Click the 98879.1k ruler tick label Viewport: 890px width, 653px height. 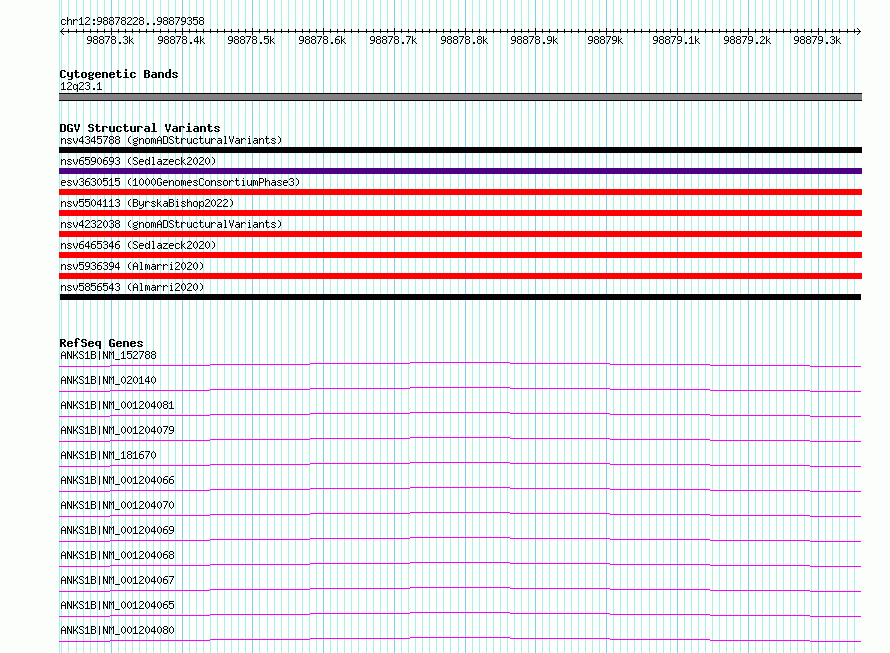pos(676,40)
